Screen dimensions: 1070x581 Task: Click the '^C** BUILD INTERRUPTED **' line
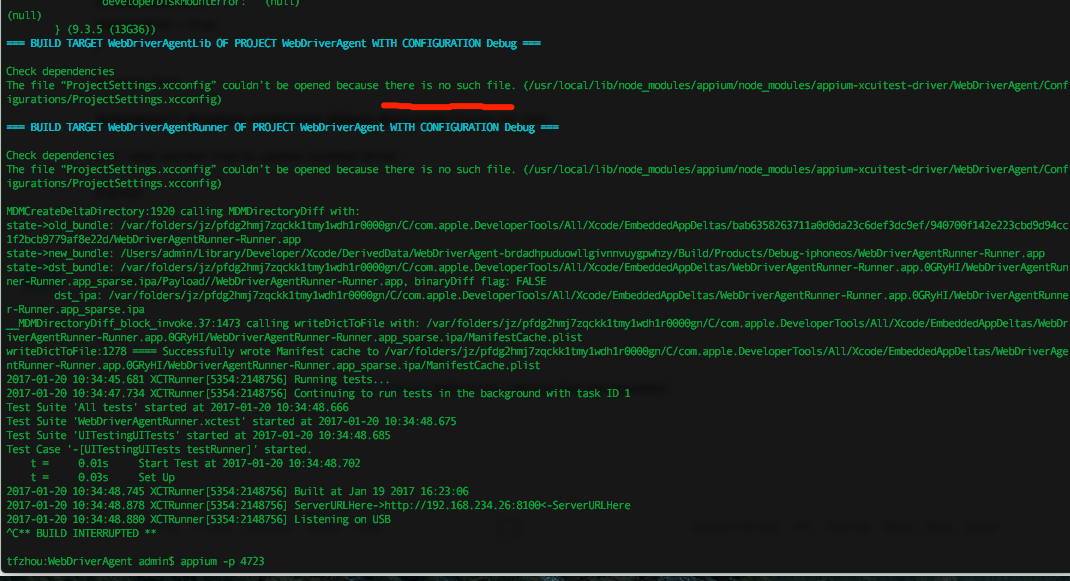[x=81, y=533]
